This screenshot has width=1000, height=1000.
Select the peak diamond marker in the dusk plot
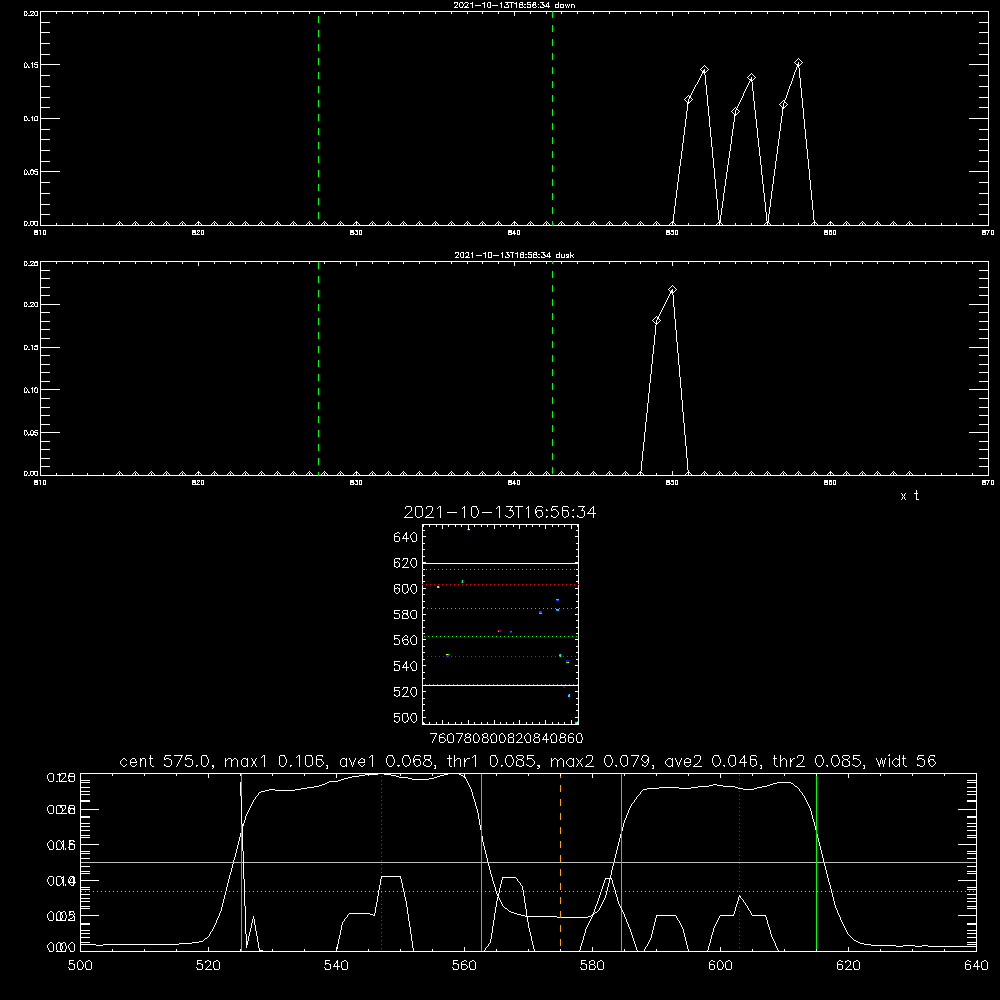[672, 290]
